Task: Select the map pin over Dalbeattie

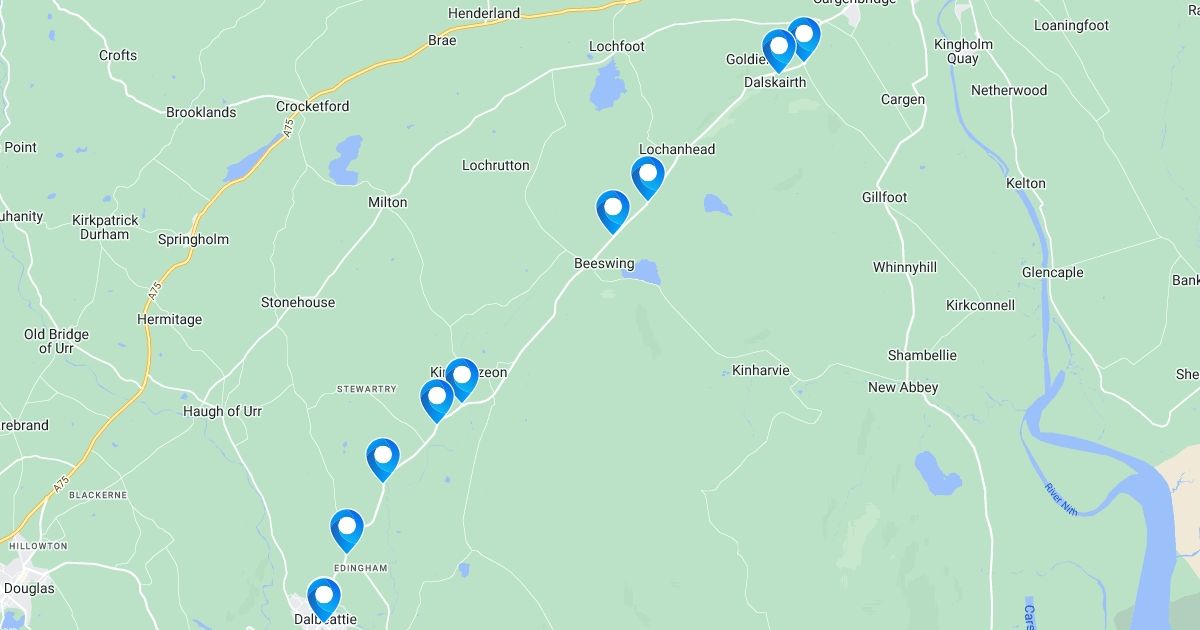Action: (323, 599)
